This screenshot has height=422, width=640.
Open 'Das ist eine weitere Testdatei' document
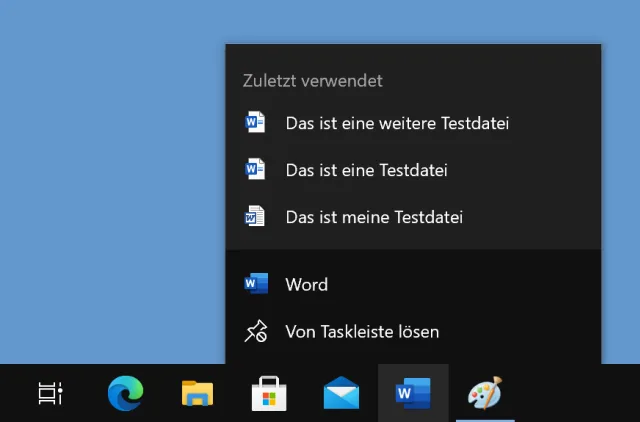point(413,123)
